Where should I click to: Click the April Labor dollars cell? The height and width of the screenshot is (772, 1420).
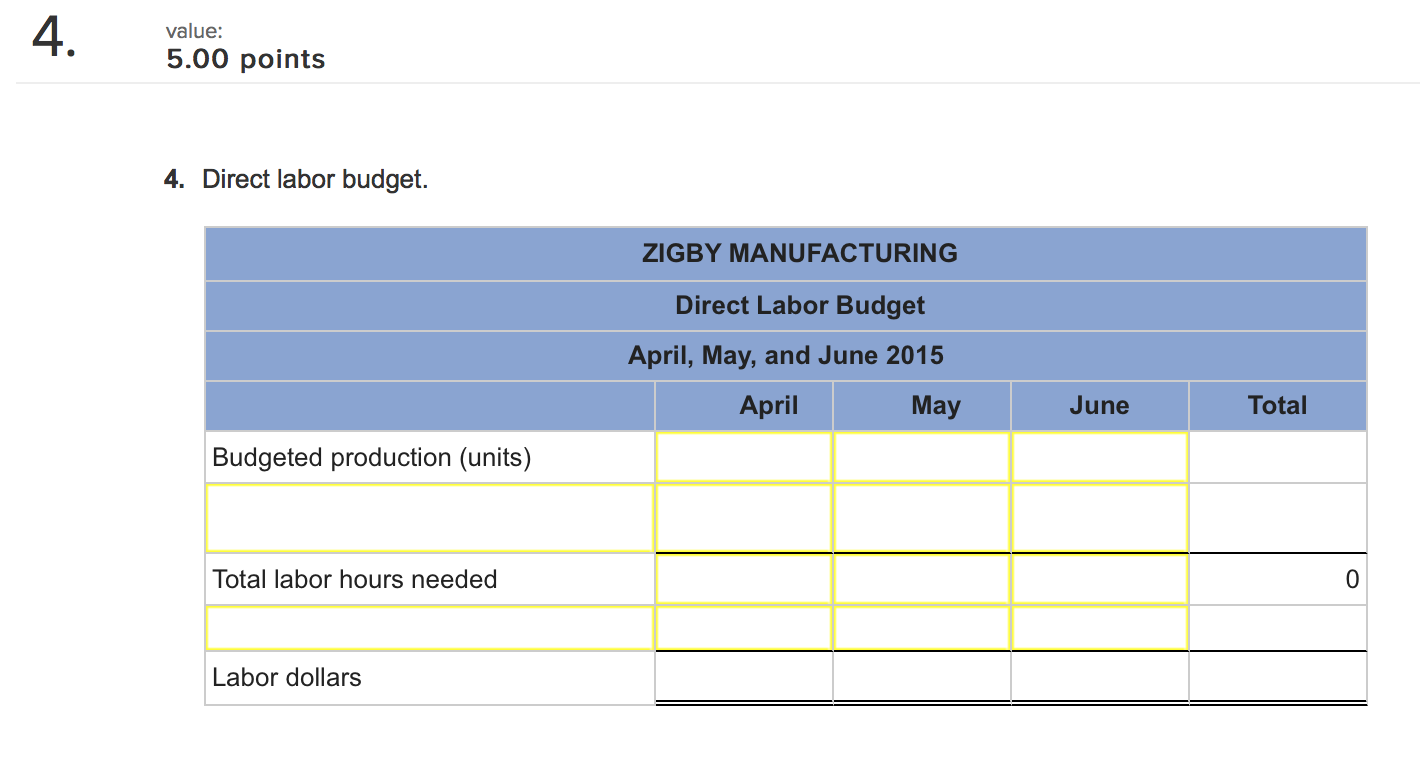pyautogui.click(x=744, y=677)
